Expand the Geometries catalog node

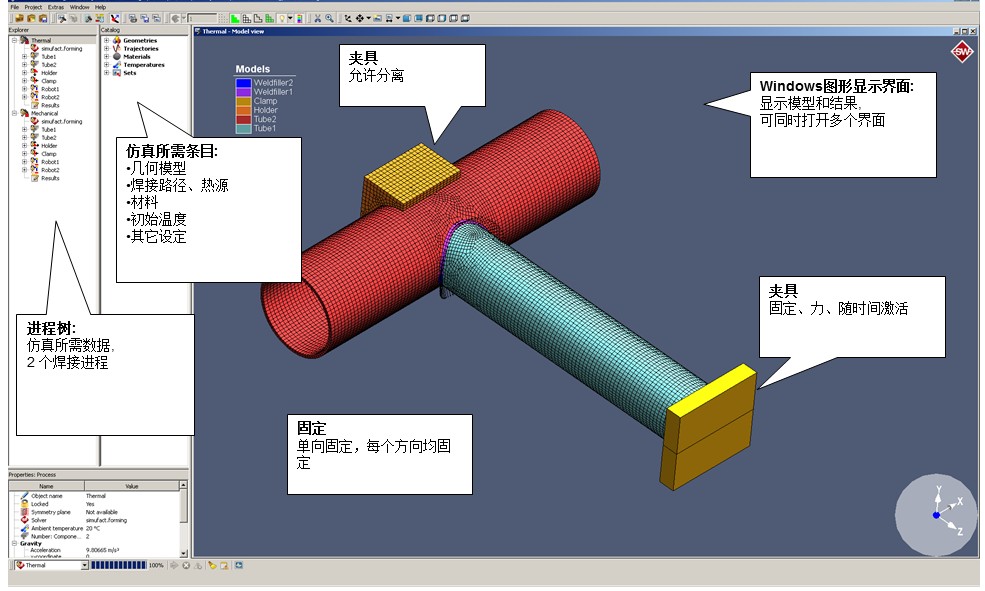[106, 41]
